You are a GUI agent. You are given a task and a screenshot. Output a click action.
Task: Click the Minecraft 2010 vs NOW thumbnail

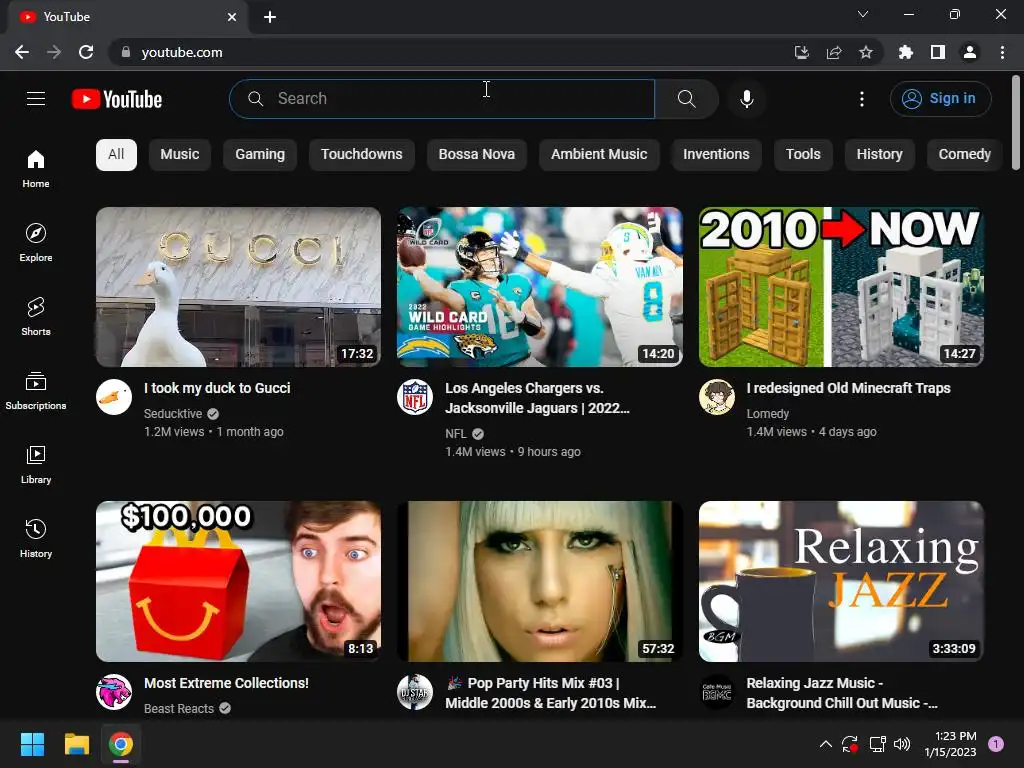[841, 287]
